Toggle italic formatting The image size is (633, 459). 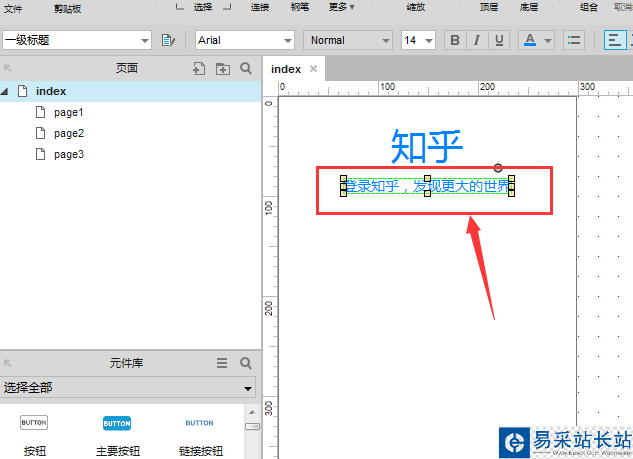tap(477, 40)
